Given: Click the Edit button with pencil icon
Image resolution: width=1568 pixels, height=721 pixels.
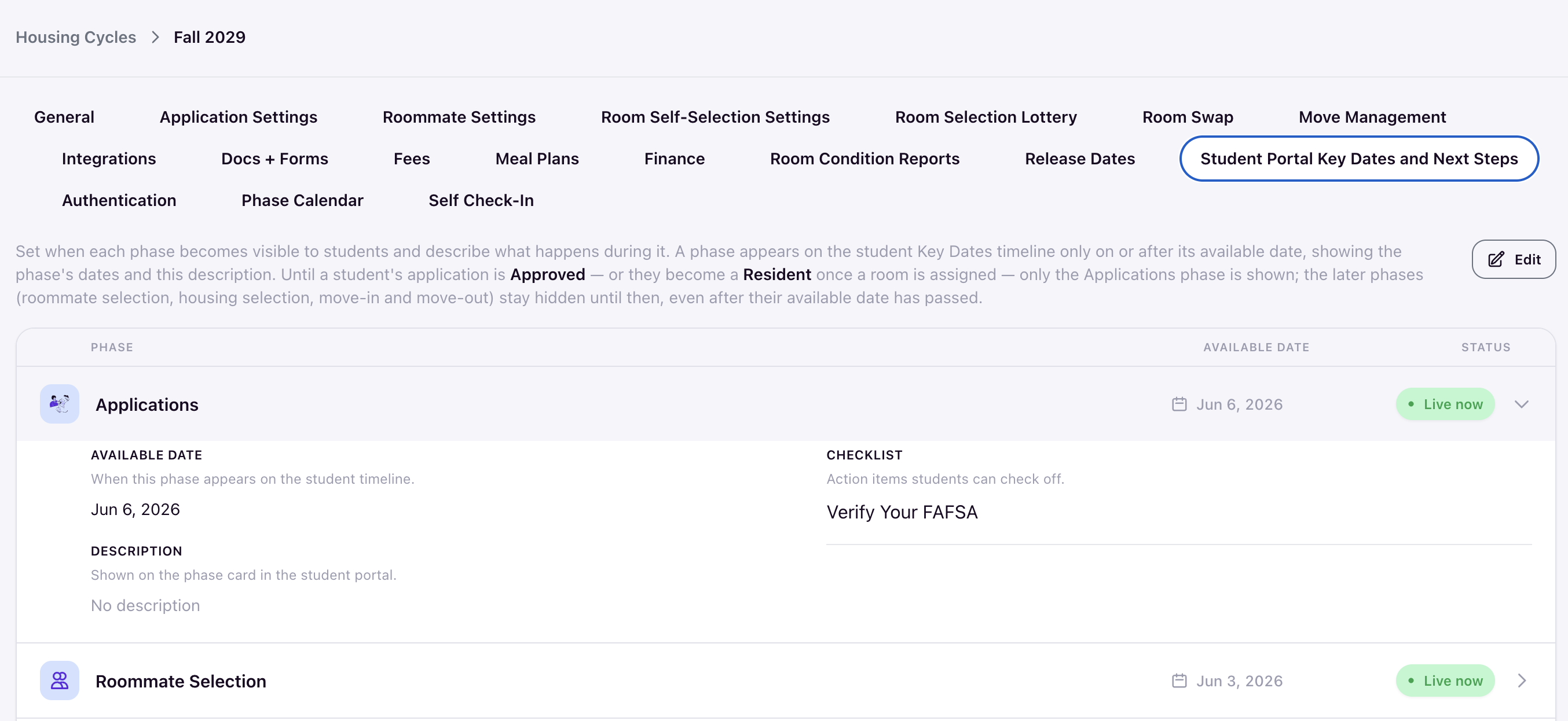Looking at the screenshot, I should tap(1513, 259).
